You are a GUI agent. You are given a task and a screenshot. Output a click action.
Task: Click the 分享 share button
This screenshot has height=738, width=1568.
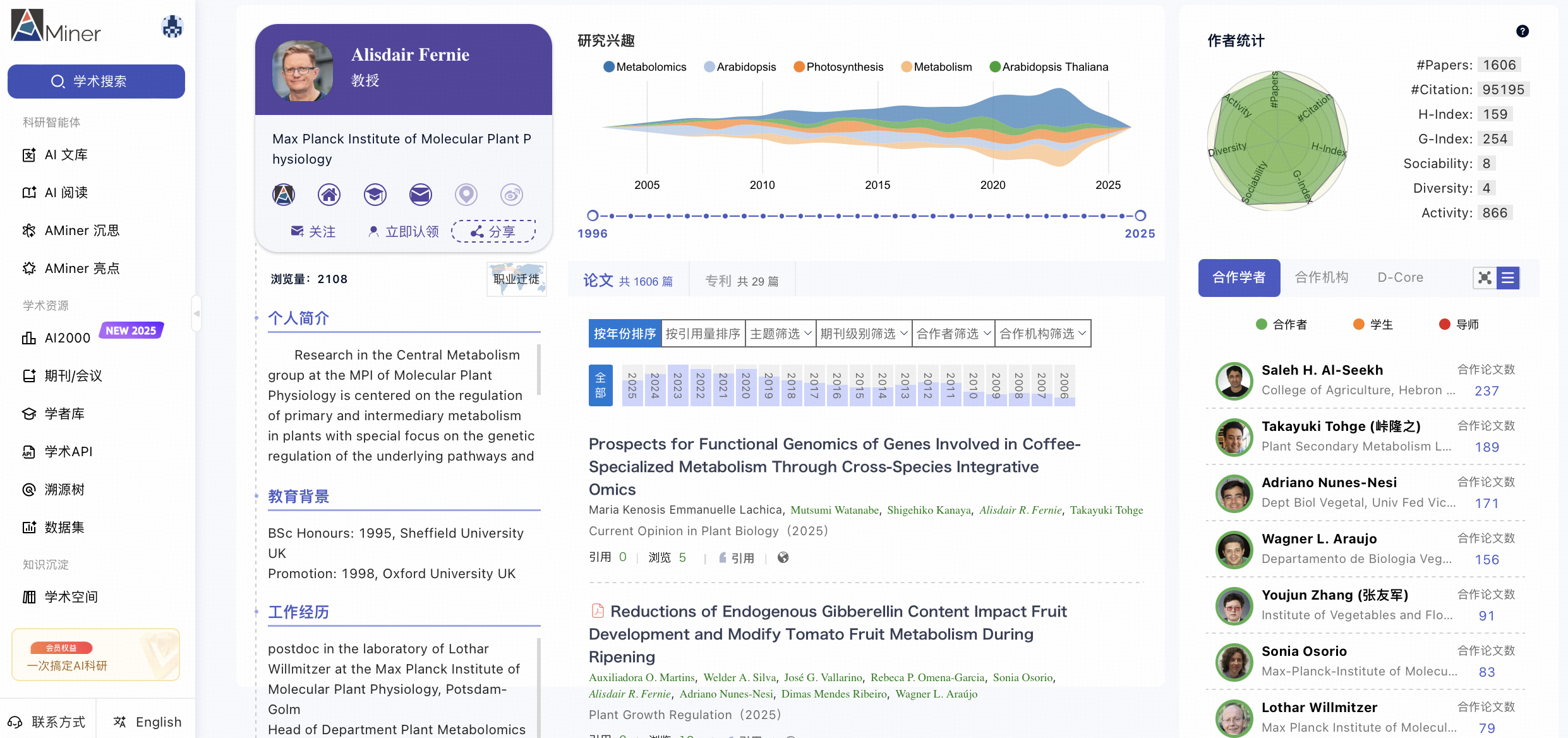[x=493, y=232]
